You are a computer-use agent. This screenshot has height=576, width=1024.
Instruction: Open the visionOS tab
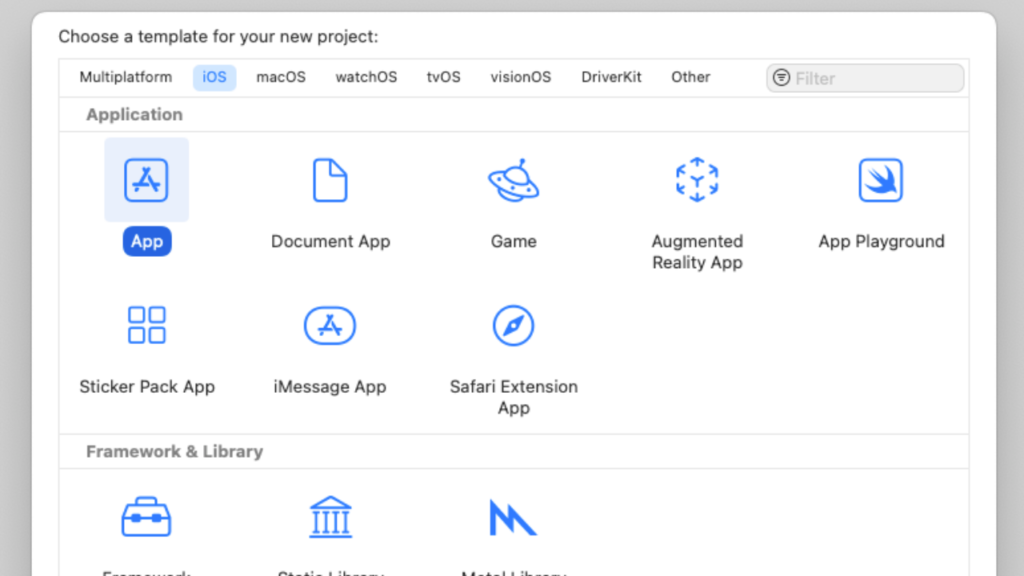coord(520,77)
